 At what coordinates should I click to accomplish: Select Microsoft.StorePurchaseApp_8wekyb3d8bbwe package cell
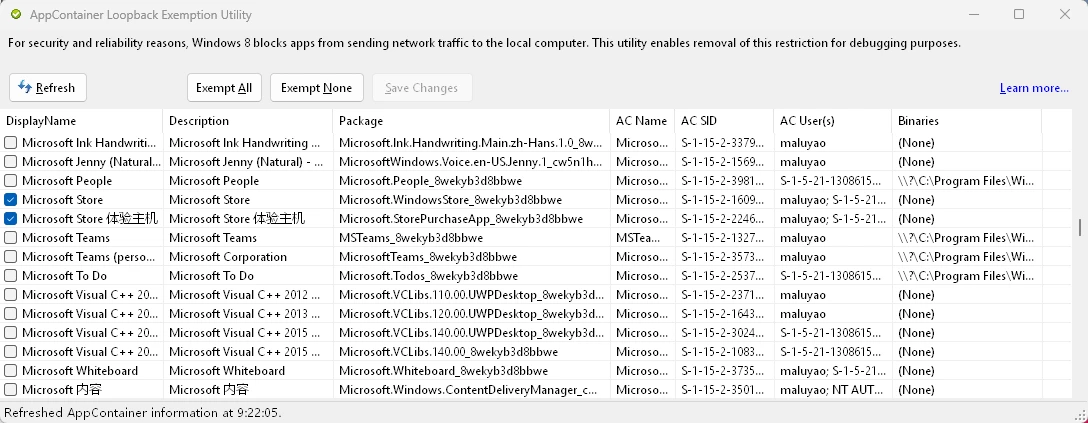[471, 218]
